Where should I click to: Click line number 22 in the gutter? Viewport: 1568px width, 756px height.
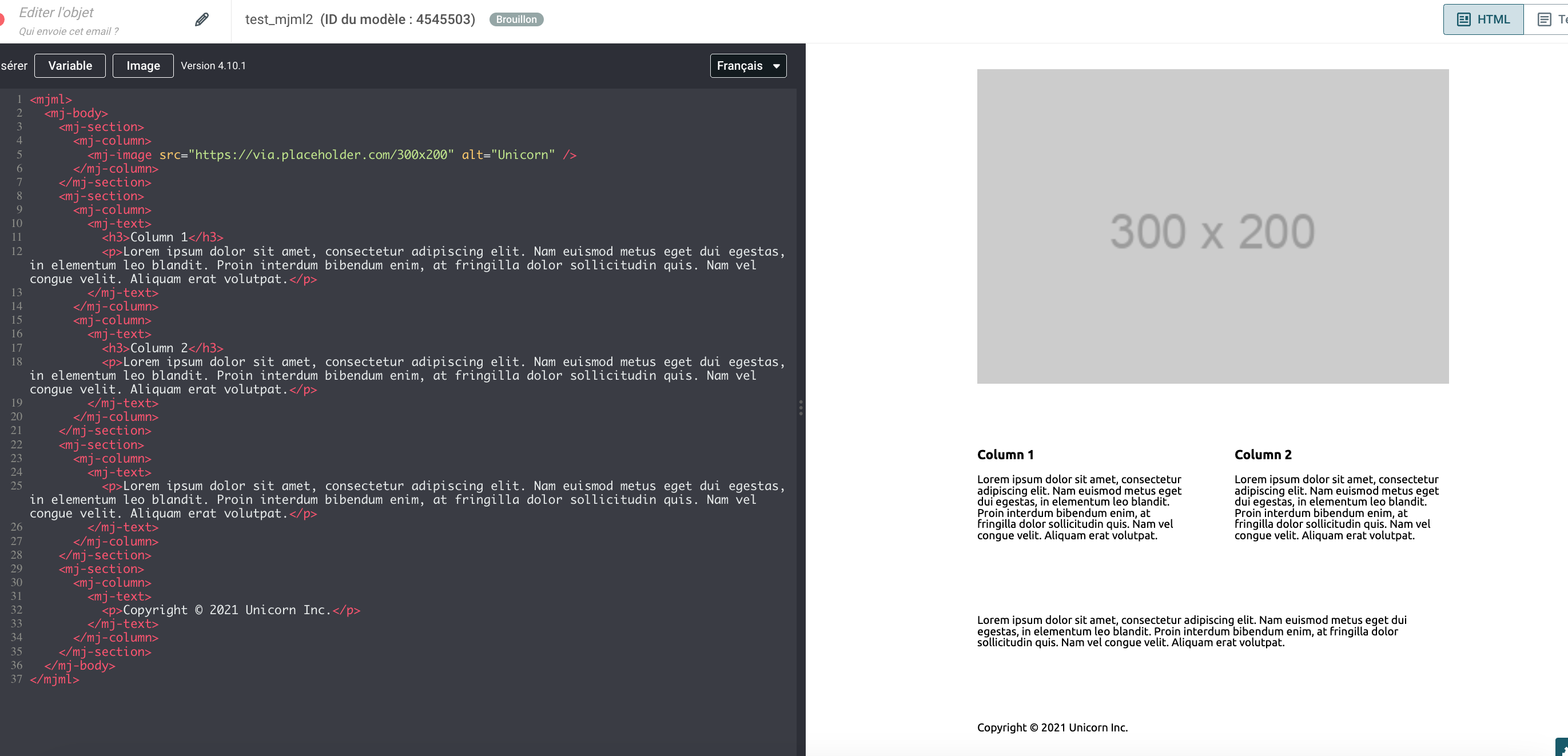click(17, 444)
